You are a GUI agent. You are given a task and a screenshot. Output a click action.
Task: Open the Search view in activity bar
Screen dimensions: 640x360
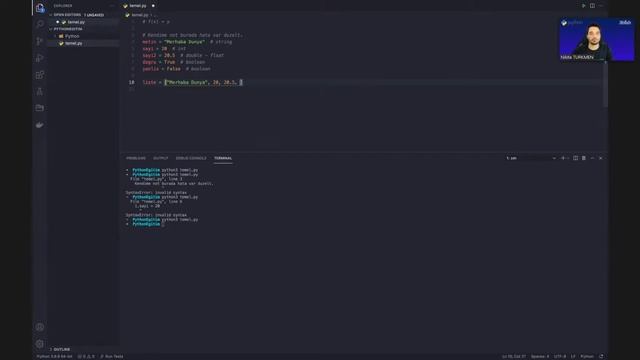[40, 24]
